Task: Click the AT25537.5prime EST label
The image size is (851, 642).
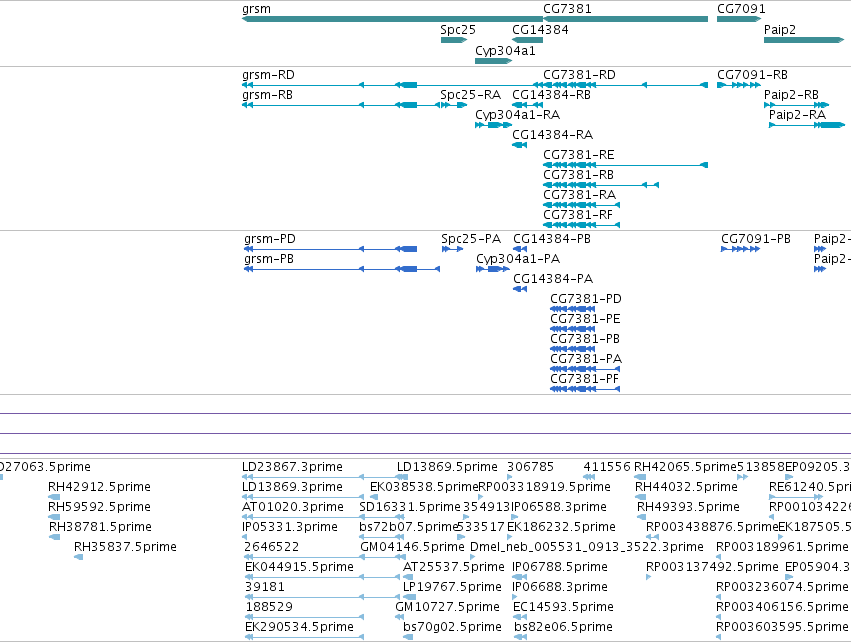Action: click(x=453, y=568)
